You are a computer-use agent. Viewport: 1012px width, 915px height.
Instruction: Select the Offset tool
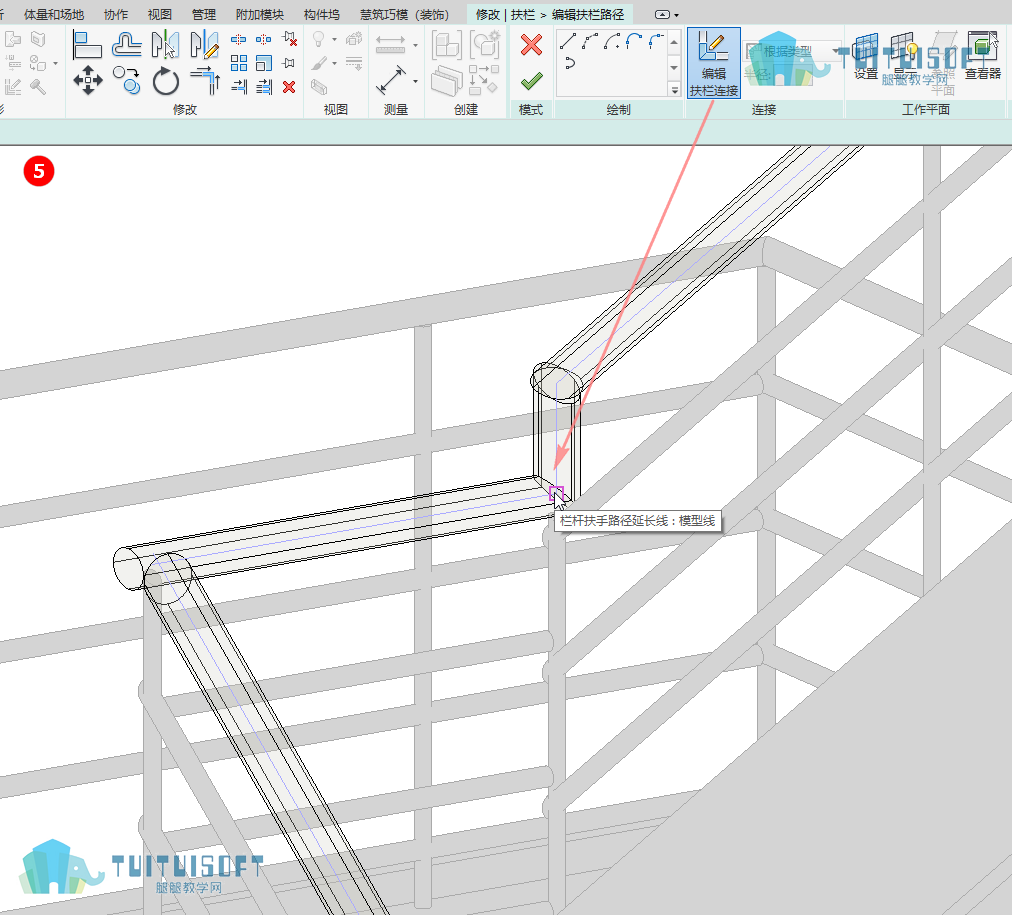126,45
